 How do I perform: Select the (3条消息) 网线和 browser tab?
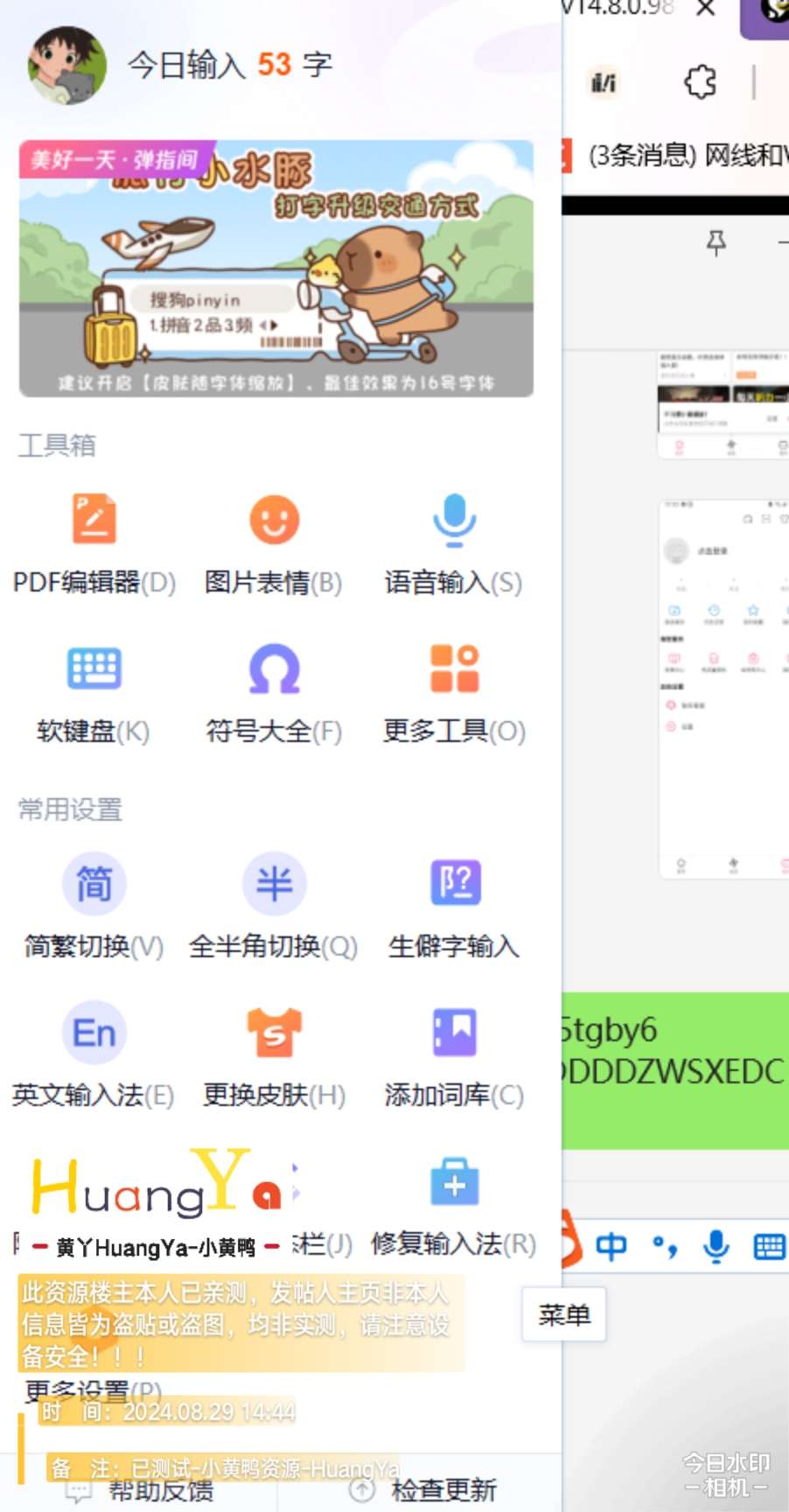click(675, 156)
